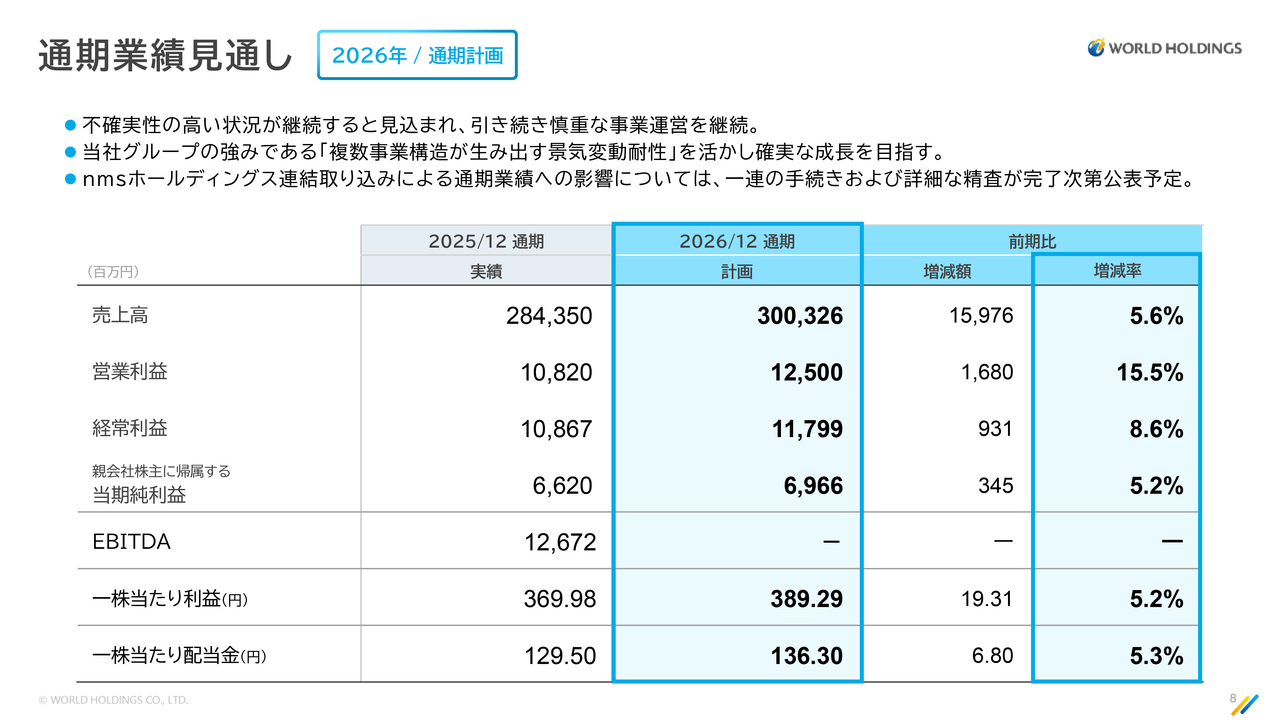Viewport: 1280px width, 720px height.
Task: Click the 15,976 sales change amount
Action: 981,316
